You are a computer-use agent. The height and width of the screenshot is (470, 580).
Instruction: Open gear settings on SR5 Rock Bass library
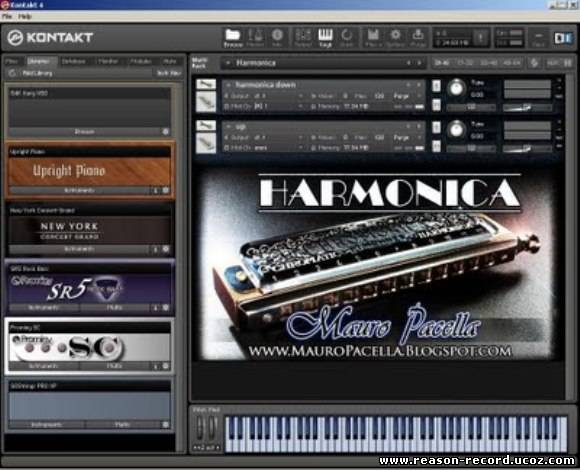(166, 307)
